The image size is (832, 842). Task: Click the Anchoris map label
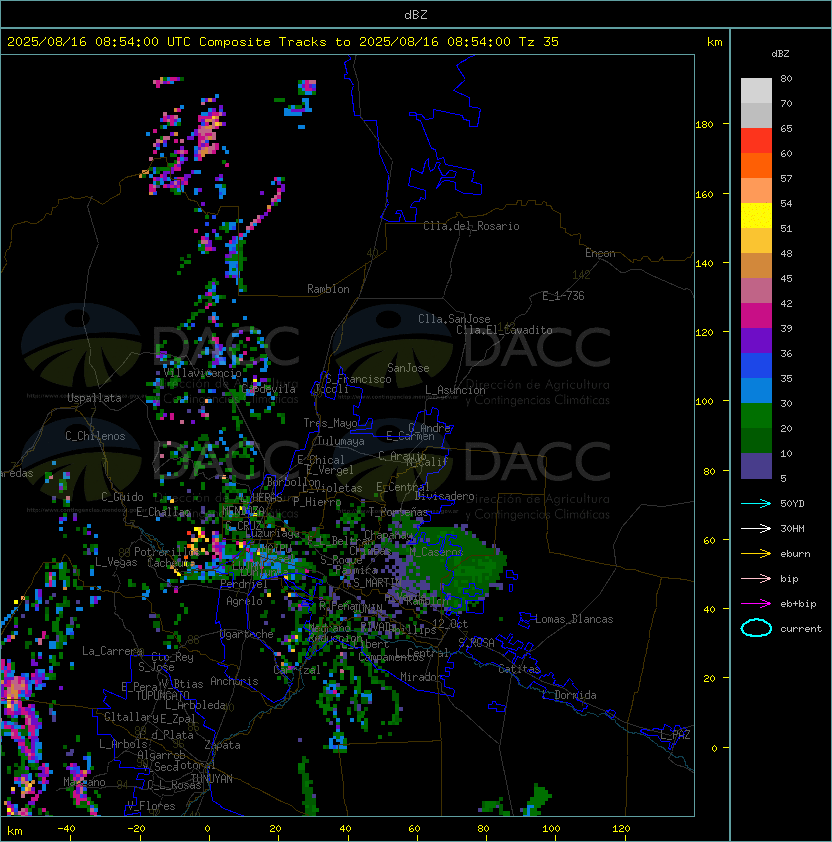(234, 681)
